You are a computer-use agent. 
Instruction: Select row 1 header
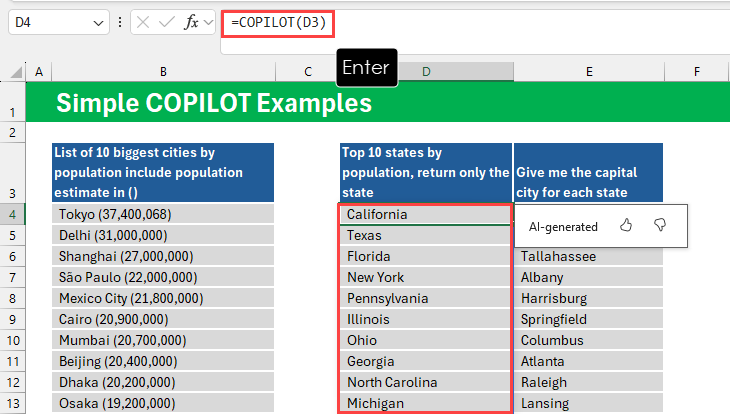(x=13, y=102)
